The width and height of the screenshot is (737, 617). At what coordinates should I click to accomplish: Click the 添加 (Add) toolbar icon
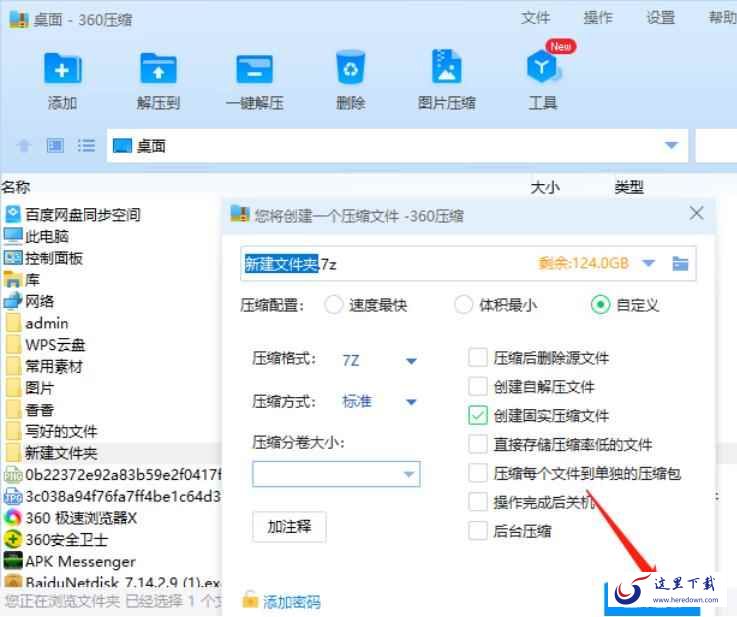(63, 69)
